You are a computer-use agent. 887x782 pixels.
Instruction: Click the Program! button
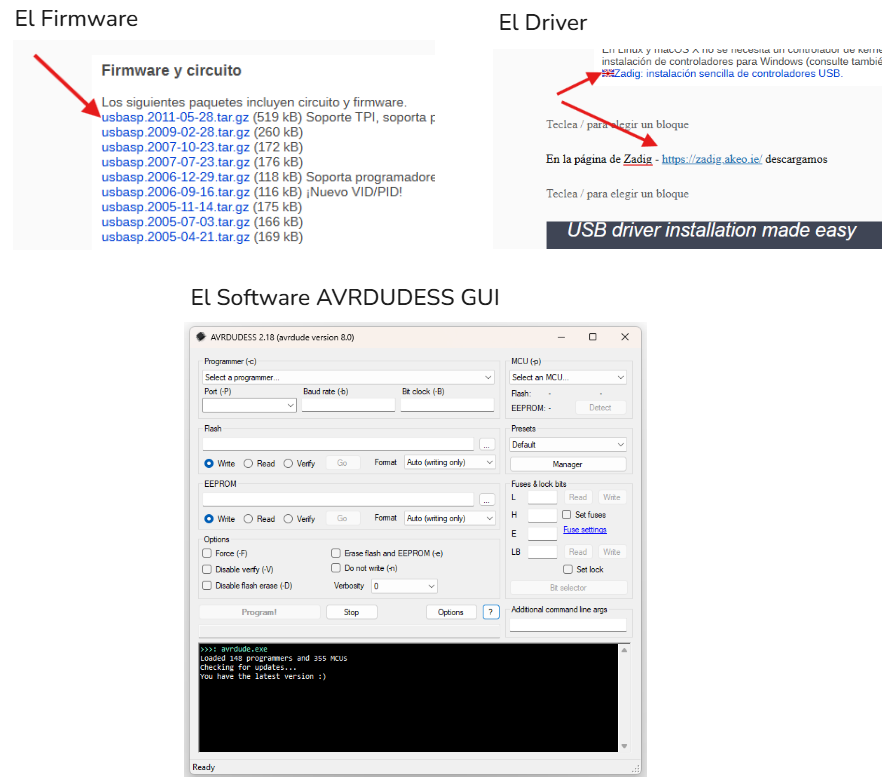(x=259, y=612)
